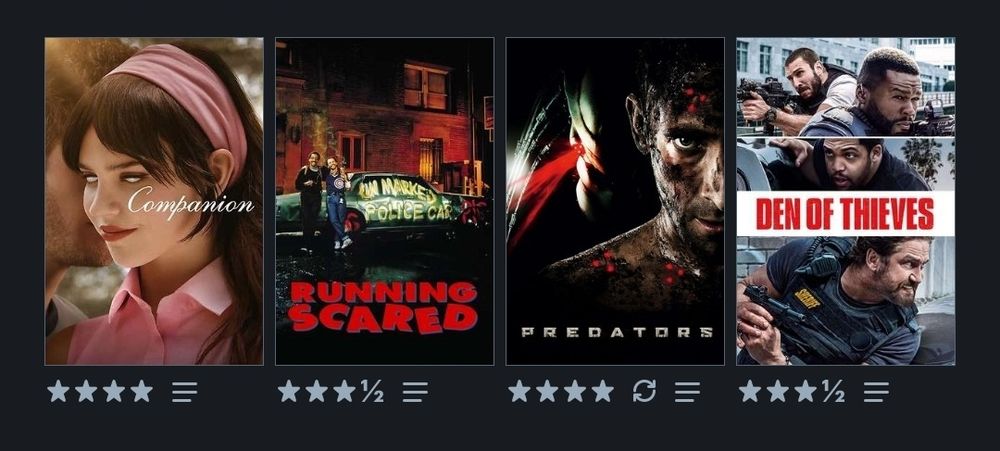Click the first star under Running Scared
Screen dimensions: 1000x451
tap(289, 391)
